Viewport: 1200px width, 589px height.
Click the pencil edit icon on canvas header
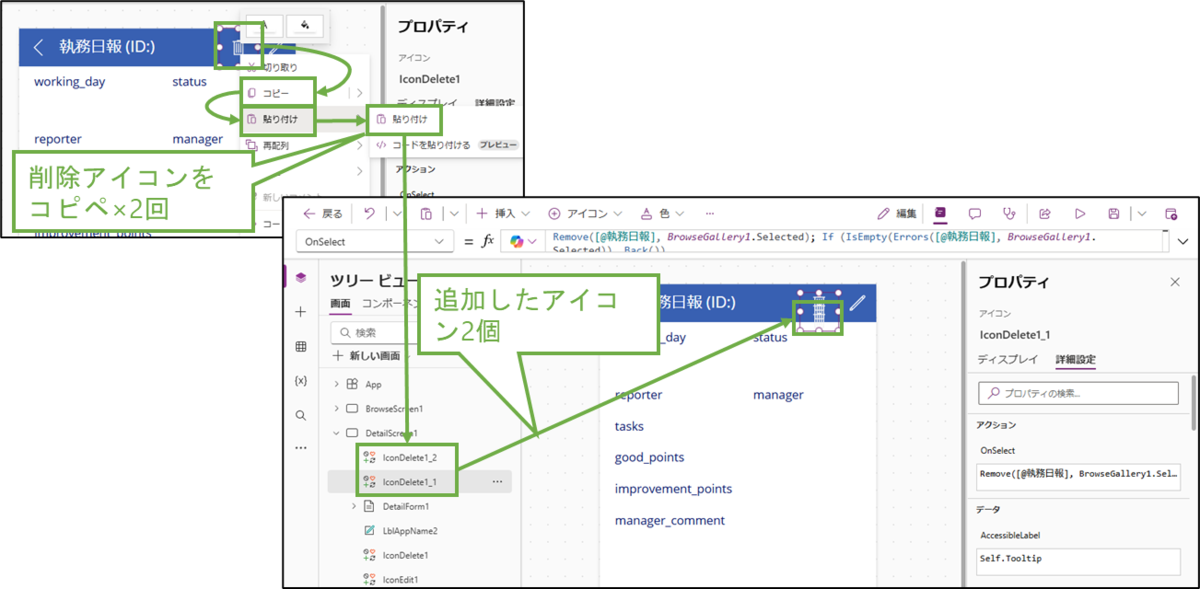point(857,302)
